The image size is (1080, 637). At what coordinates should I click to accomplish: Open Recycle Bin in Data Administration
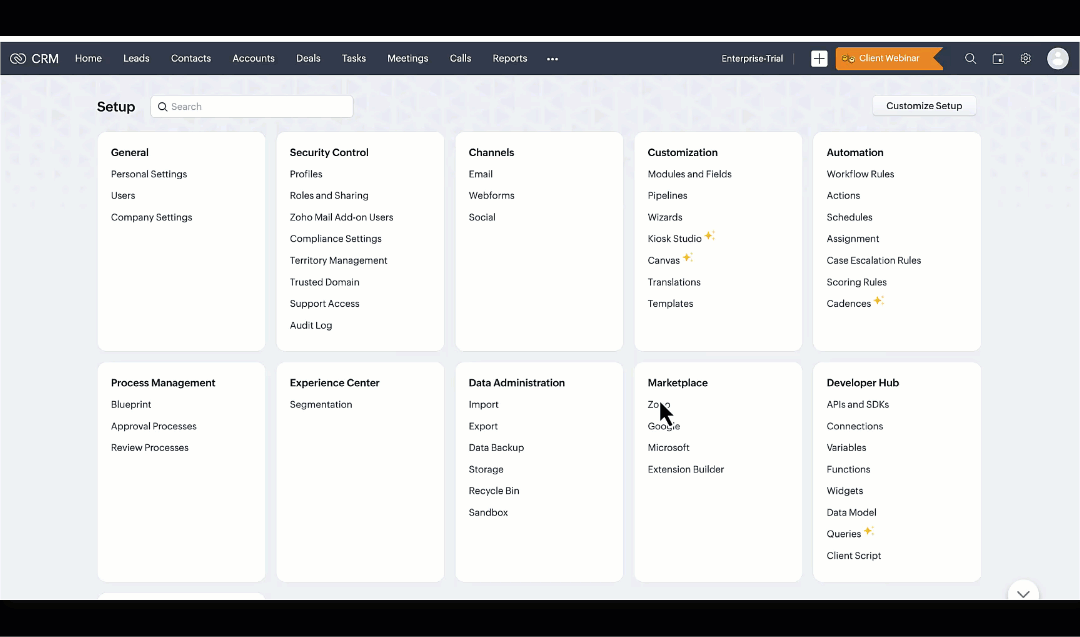pos(494,491)
